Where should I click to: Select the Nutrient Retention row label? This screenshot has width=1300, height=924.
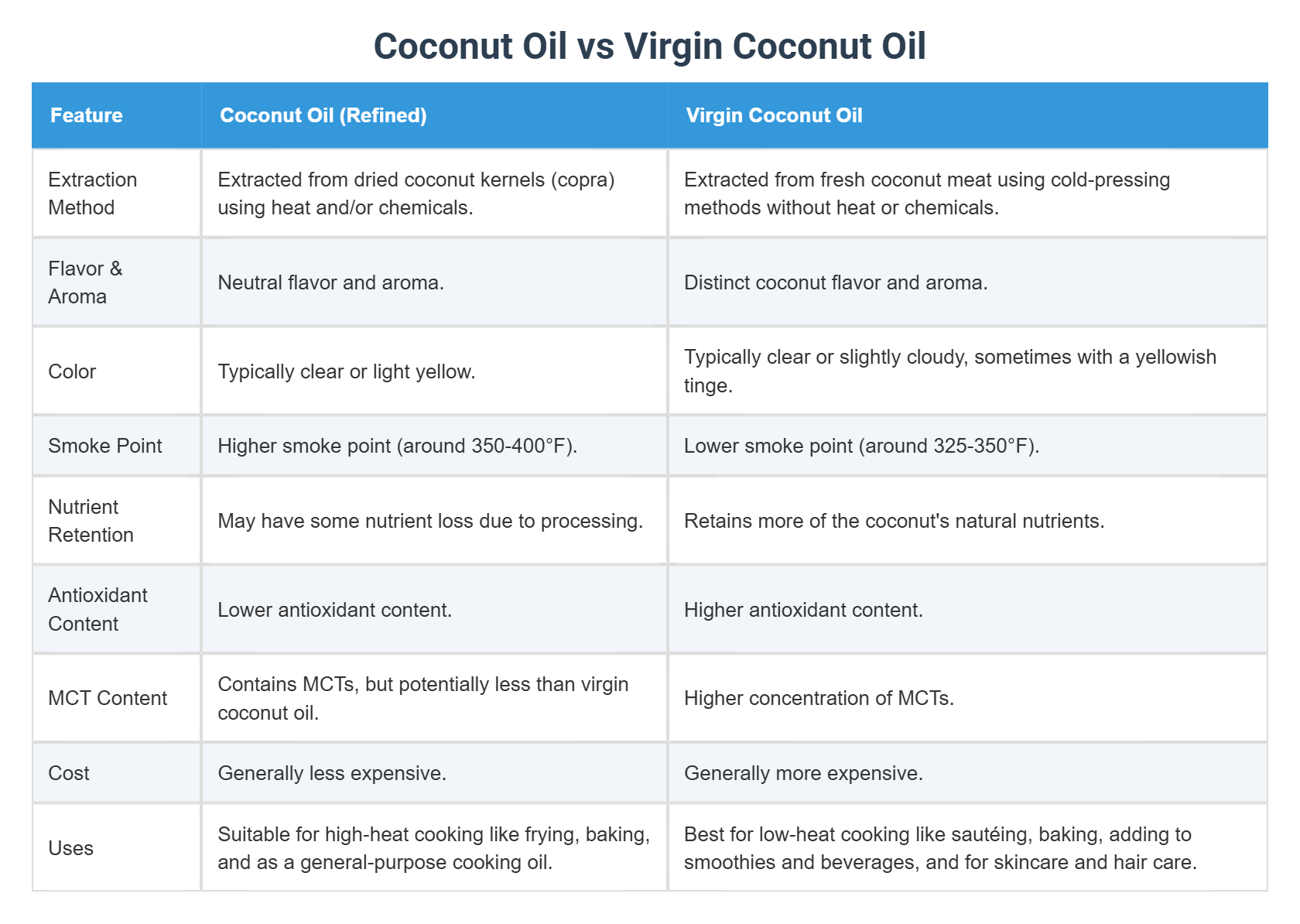(117, 521)
